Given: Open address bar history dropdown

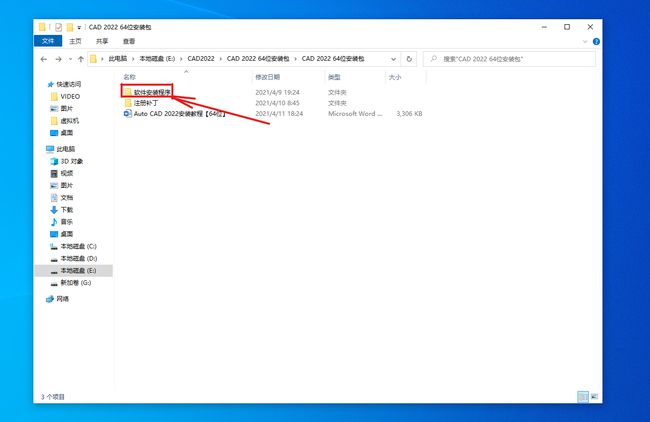Looking at the screenshot, I should pos(393,59).
